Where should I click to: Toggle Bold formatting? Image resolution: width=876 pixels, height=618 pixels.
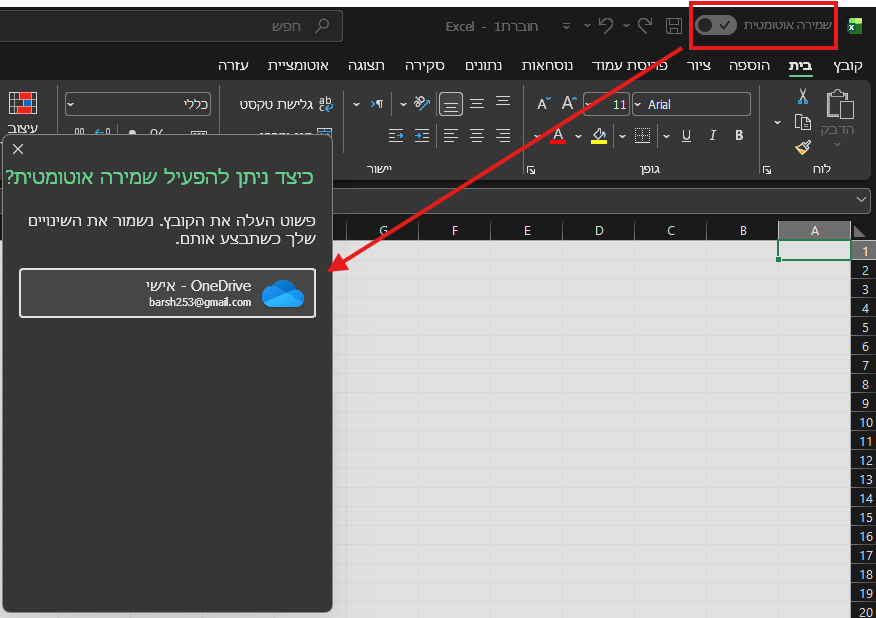[739, 135]
